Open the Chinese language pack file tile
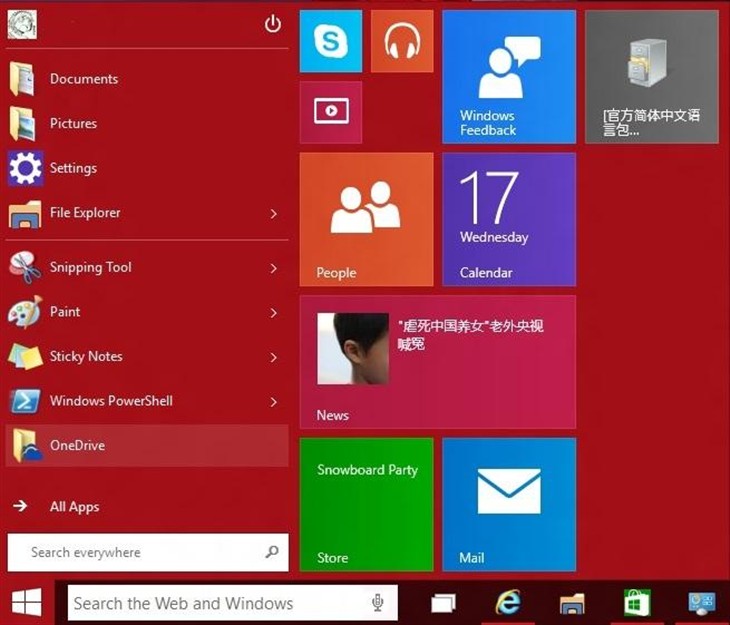The width and height of the screenshot is (730, 625). [x=652, y=77]
